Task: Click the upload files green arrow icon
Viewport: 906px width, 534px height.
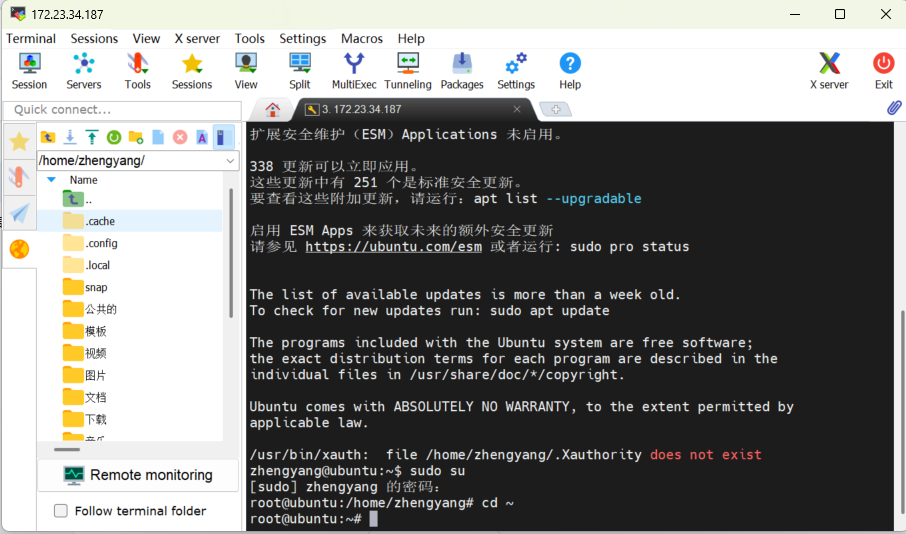Action: [x=92, y=137]
